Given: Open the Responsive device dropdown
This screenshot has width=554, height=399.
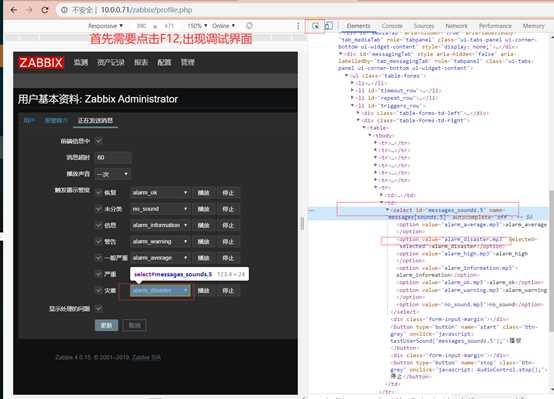Looking at the screenshot, I should pos(105,26).
